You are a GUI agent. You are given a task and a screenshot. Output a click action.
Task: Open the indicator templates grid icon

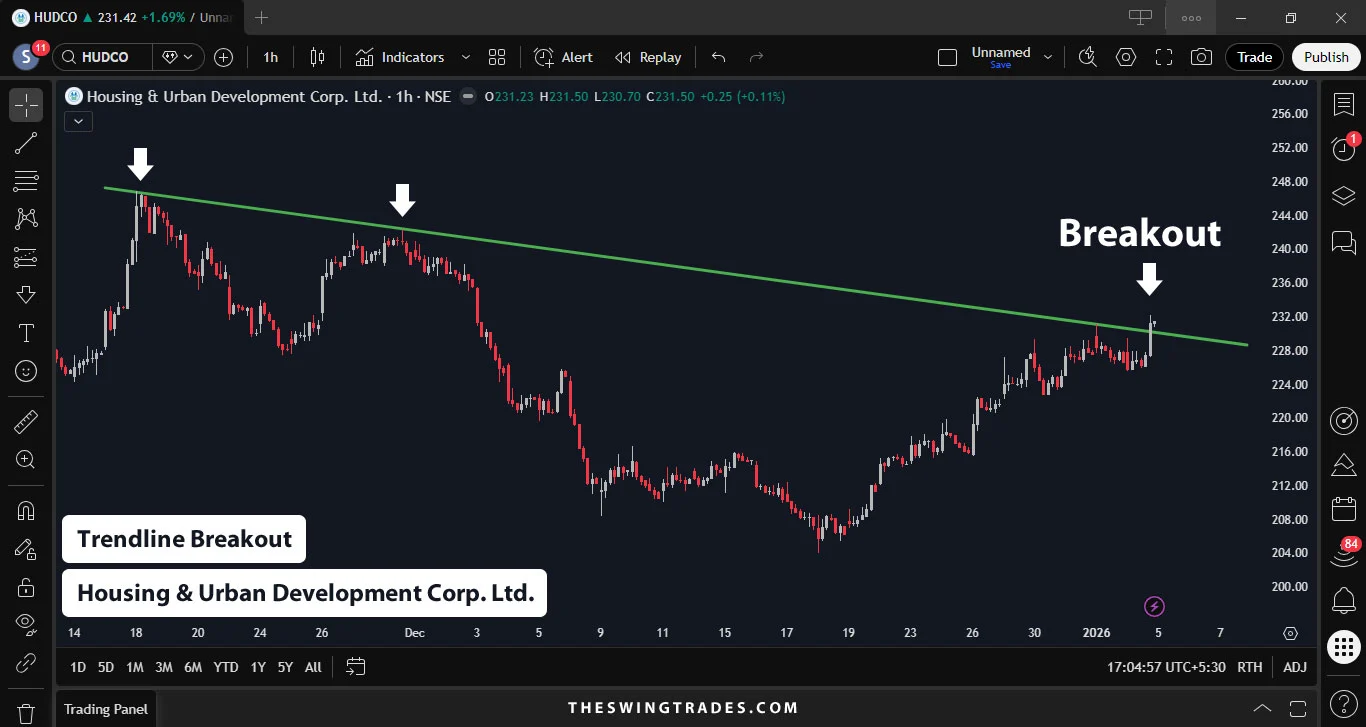pyautogui.click(x=497, y=57)
